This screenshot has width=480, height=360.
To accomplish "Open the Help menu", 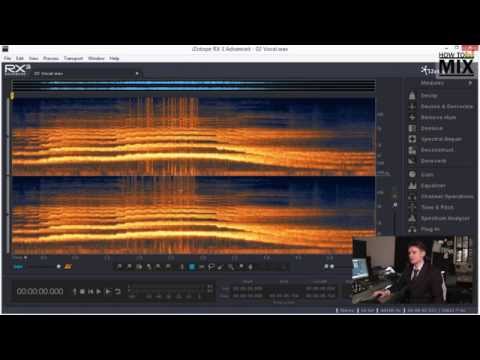I will pos(114,58).
